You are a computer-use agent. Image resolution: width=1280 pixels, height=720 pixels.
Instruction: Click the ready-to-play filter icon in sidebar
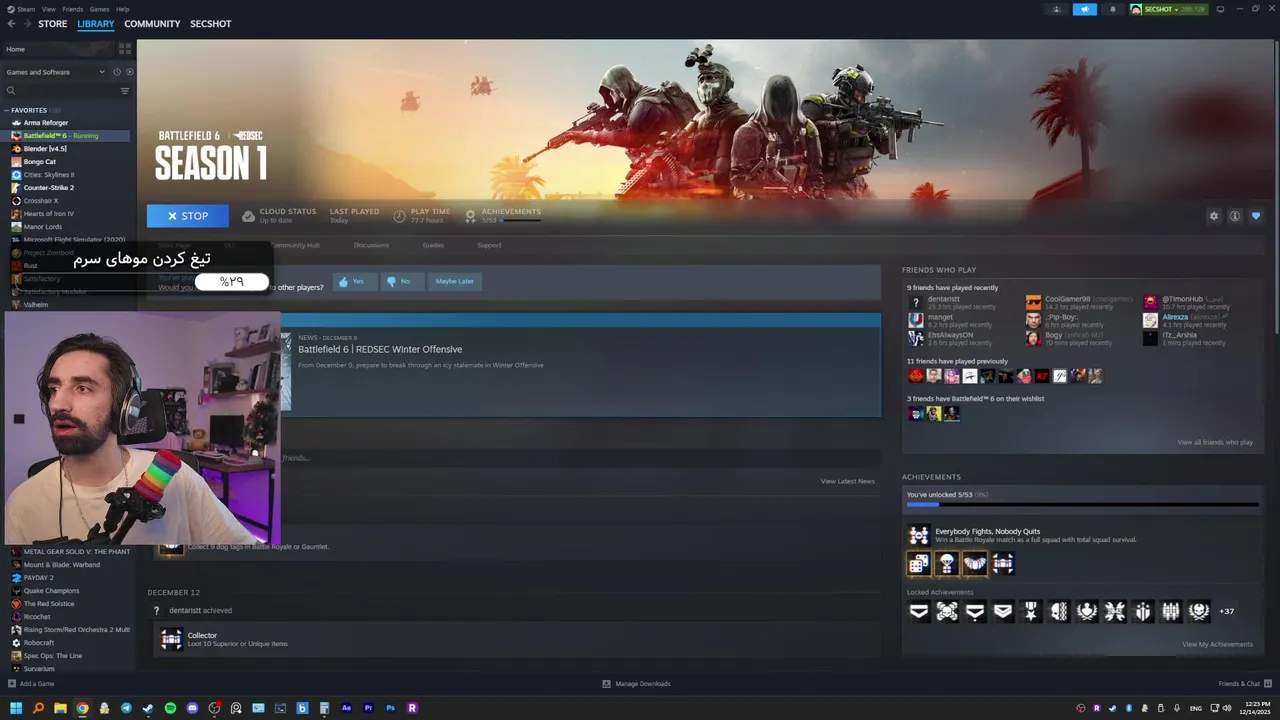click(129, 72)
